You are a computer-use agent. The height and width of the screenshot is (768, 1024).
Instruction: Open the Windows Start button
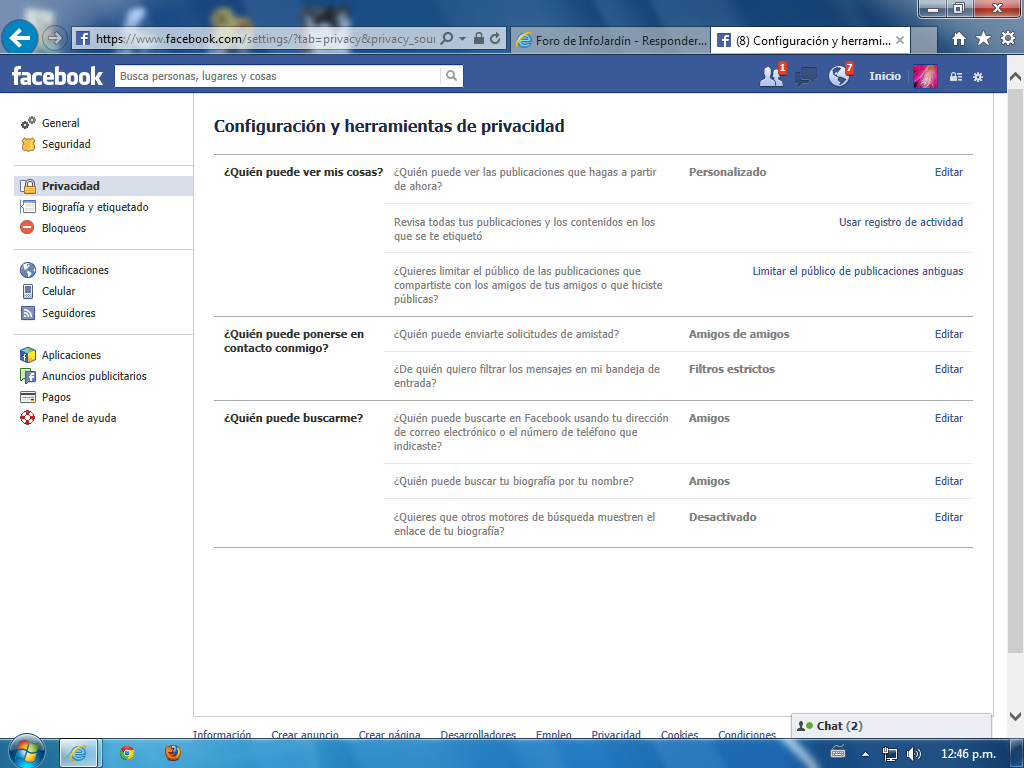(x=26, y=752)
